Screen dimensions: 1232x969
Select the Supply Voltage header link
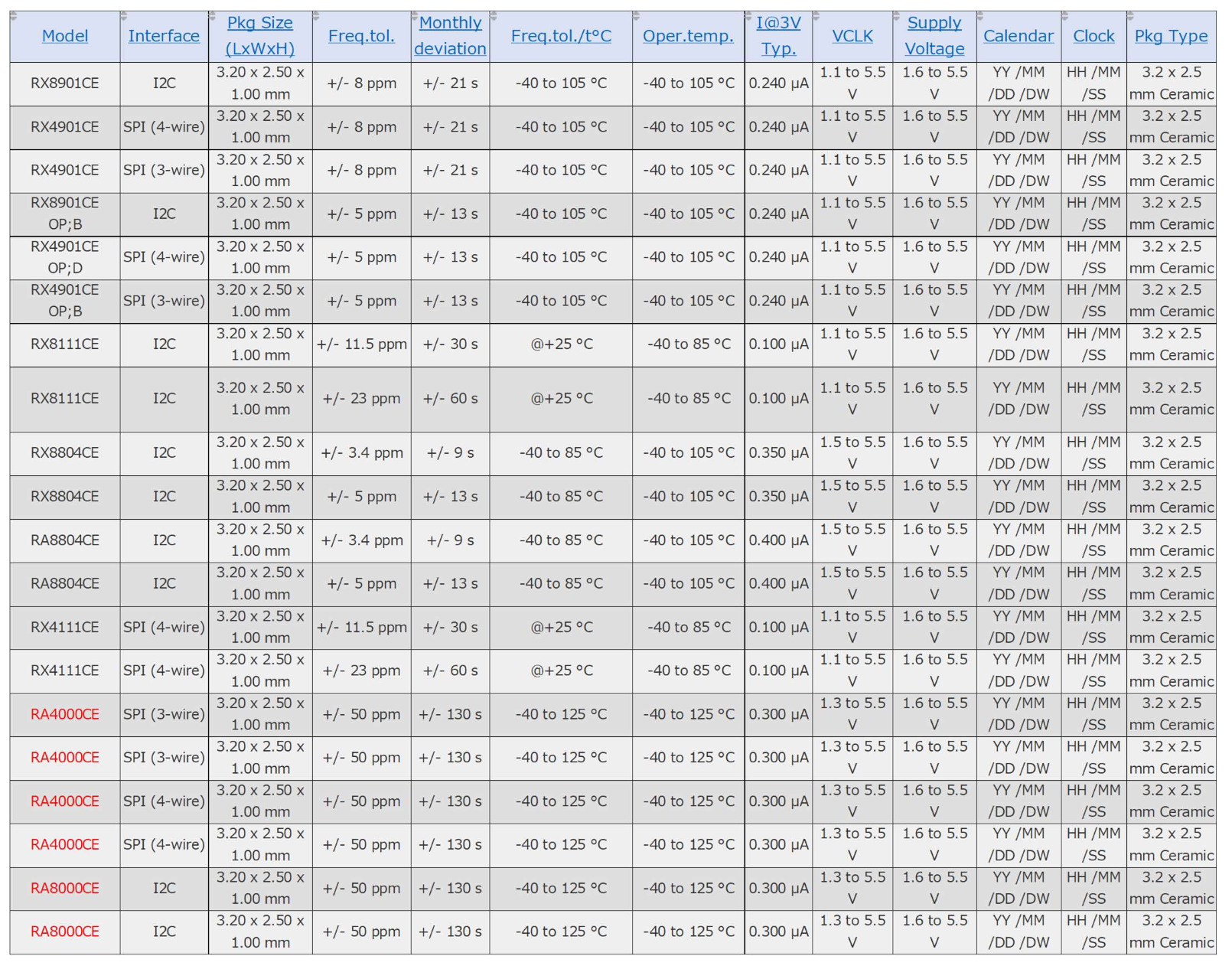coord(934,36)
